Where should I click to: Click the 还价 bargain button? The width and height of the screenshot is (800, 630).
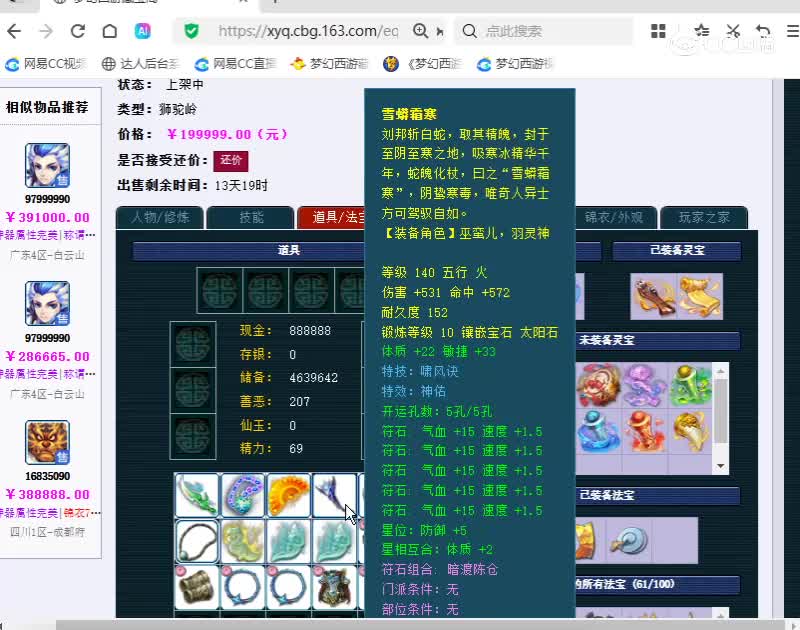coord(231,161)
